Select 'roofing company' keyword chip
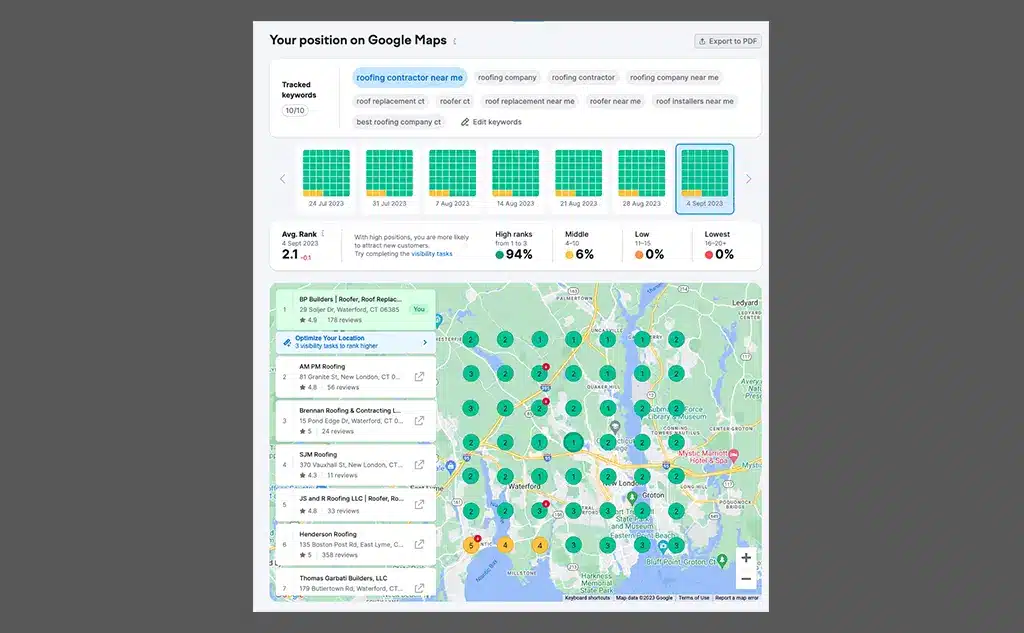Screen dimensions: 1024x633 pos(507,78)
